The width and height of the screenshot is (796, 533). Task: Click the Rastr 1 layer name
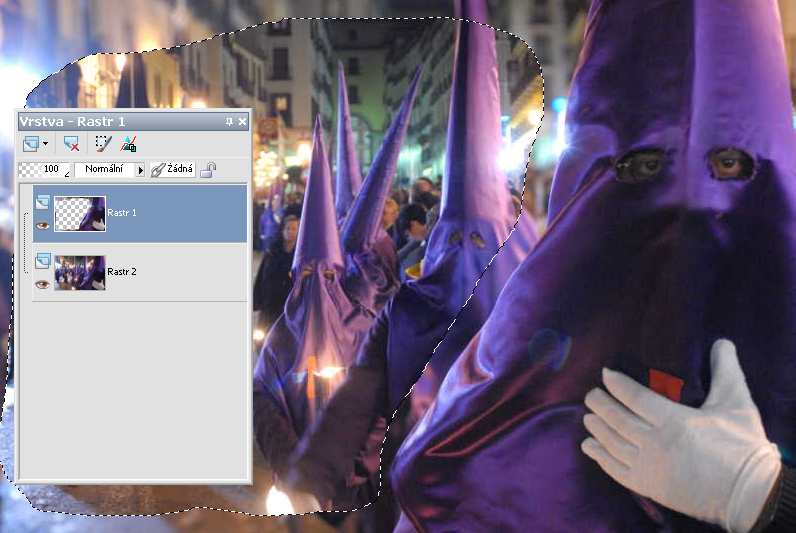click(x=122, y=213)
